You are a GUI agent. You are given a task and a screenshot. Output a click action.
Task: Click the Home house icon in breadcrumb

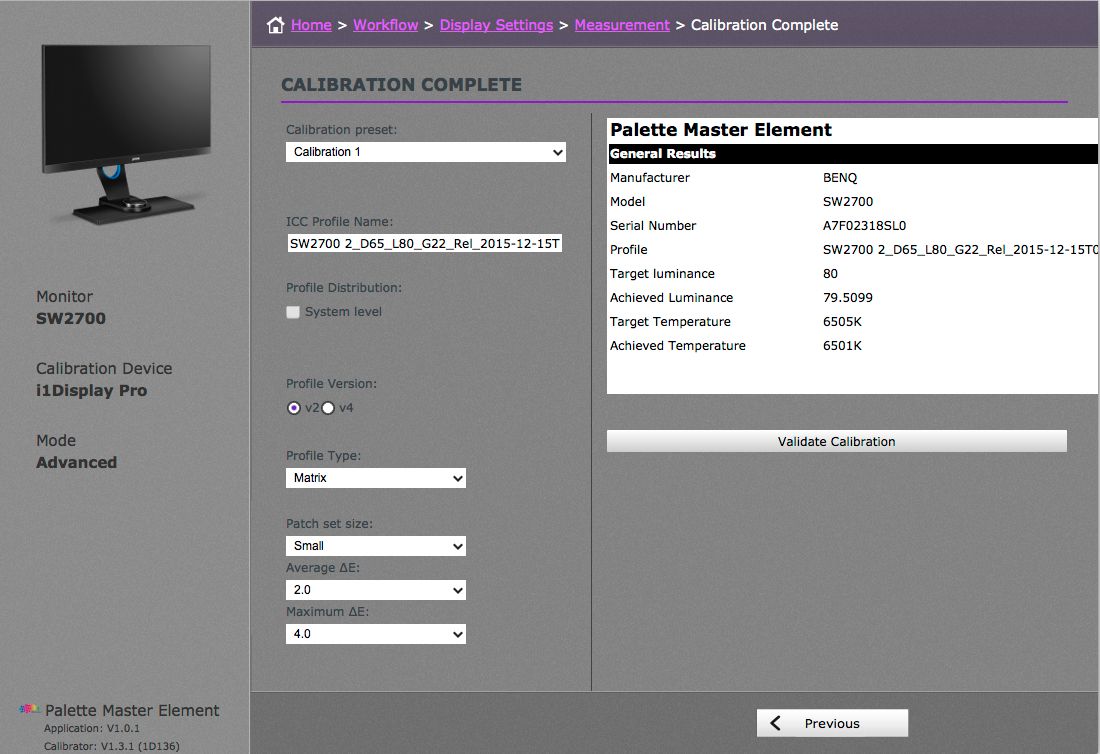pyautogui.click(x=276, y=25)
